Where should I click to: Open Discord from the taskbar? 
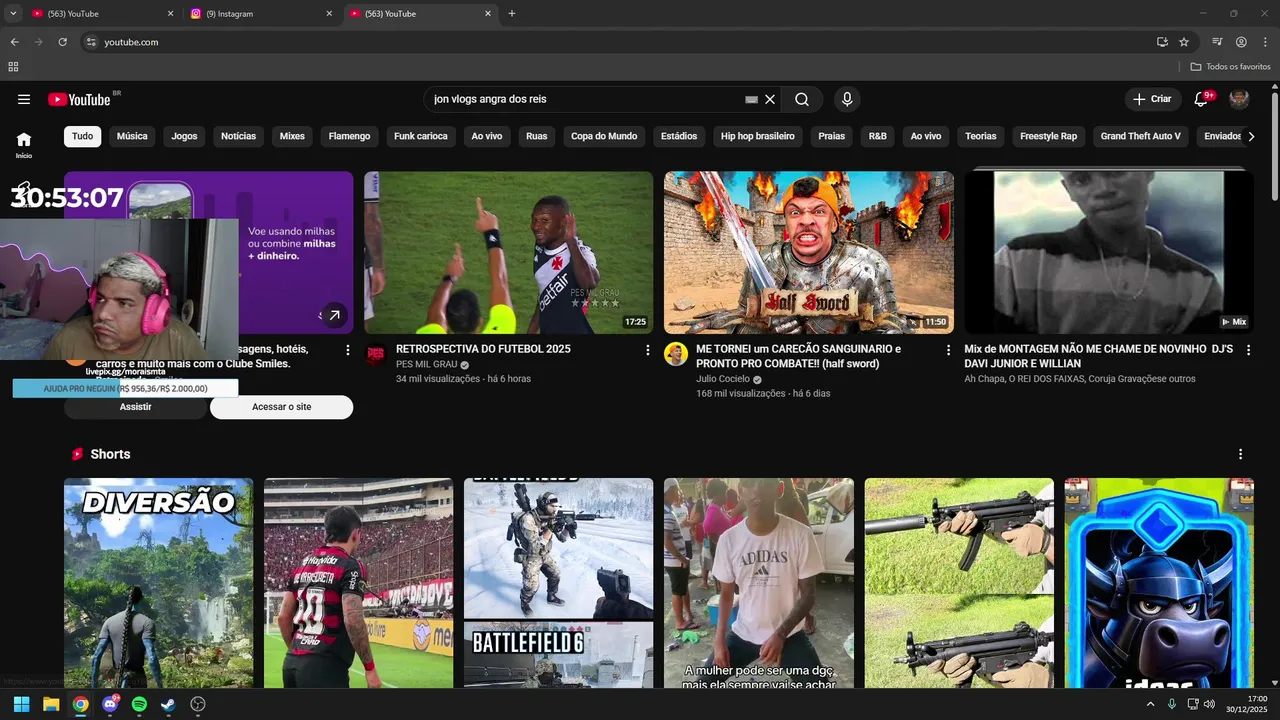[x=110, y=704]
